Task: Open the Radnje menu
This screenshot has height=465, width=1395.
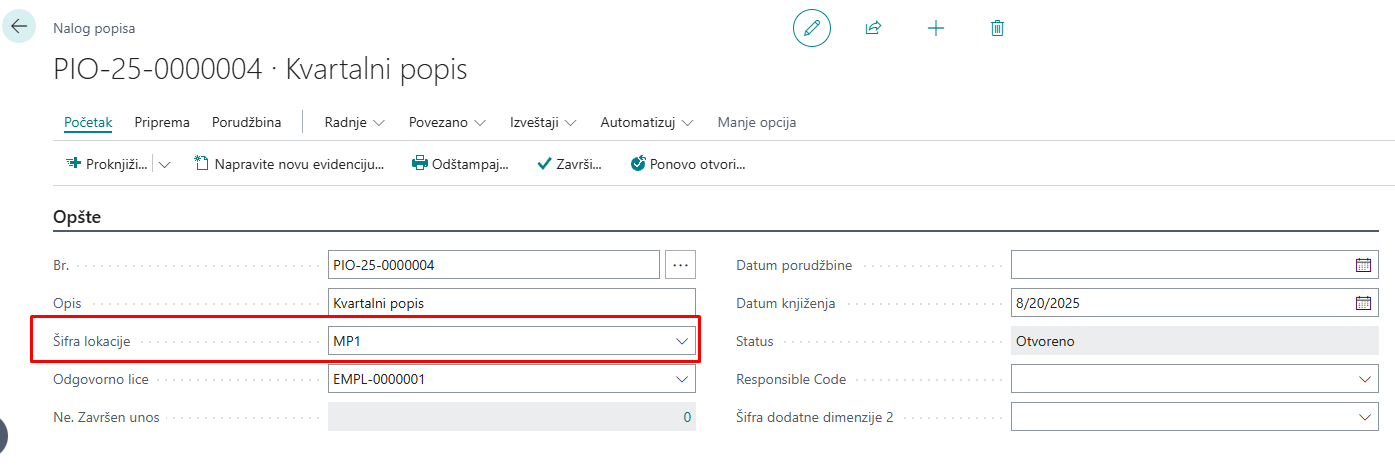Action: (x=354, y=123)
